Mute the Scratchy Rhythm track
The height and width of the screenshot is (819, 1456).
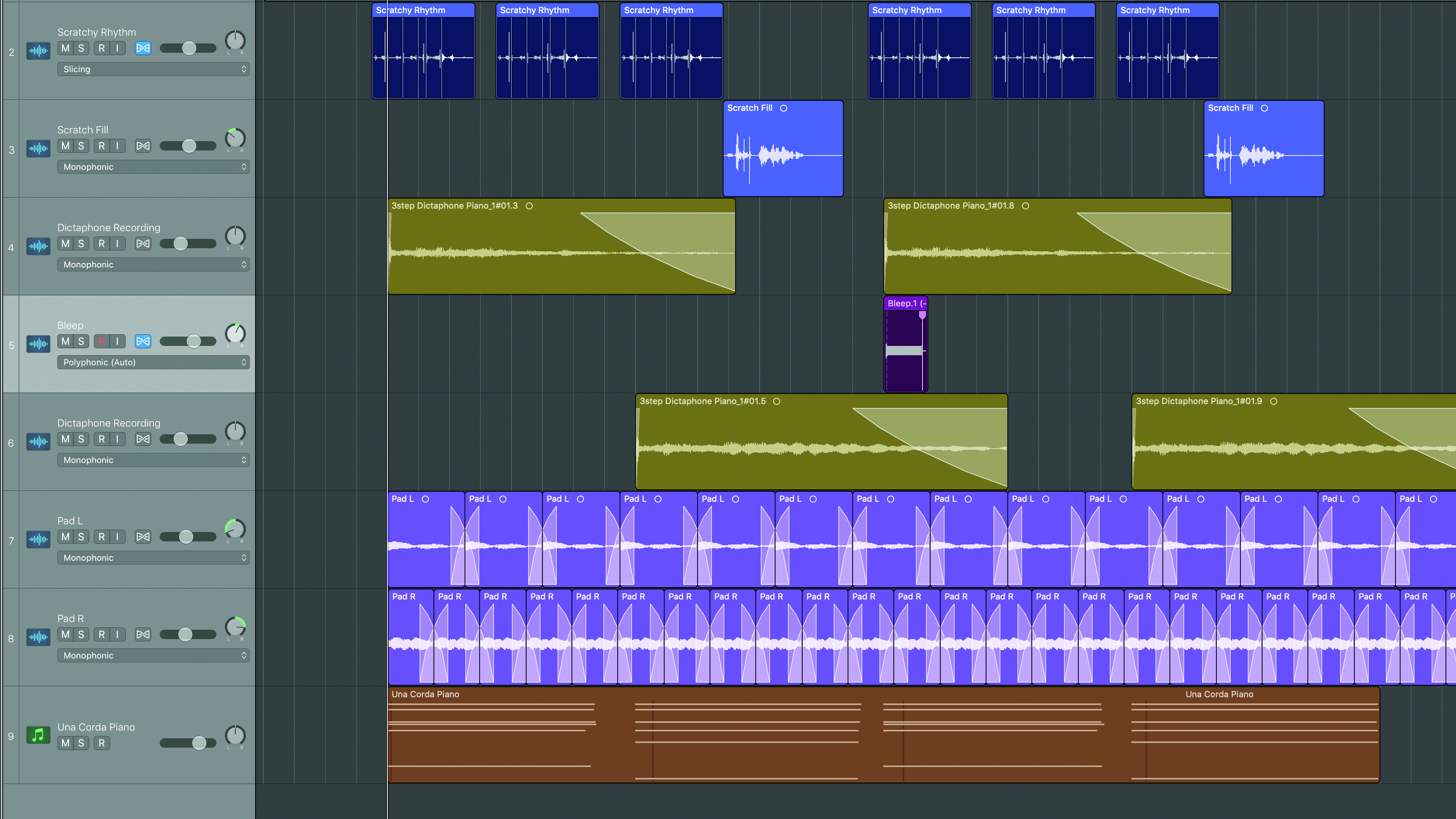tap(66, 48)
